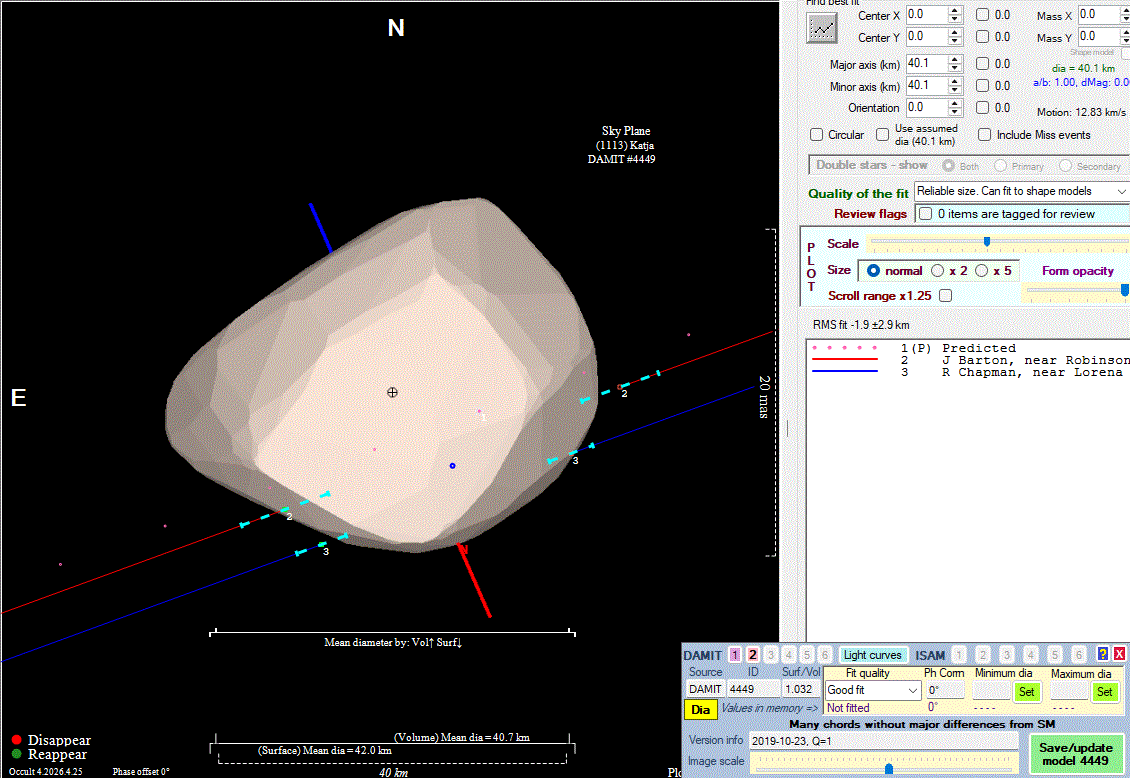This screenshot has width=1130, height=778.
Task: Click the Ph Corrn input field
Action: pyautogui.click(x=945, y=690)
